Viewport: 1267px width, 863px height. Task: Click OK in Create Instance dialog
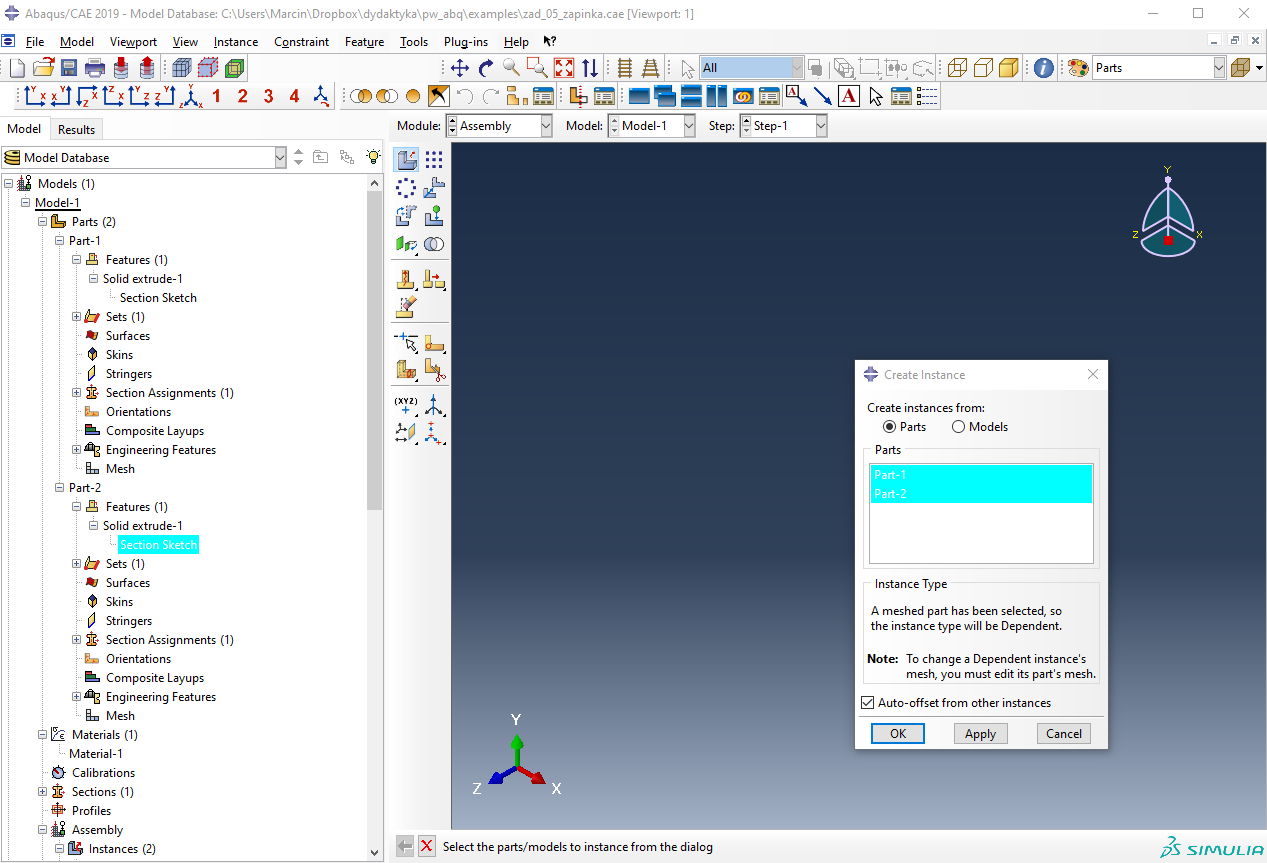[x=897, y=734]
